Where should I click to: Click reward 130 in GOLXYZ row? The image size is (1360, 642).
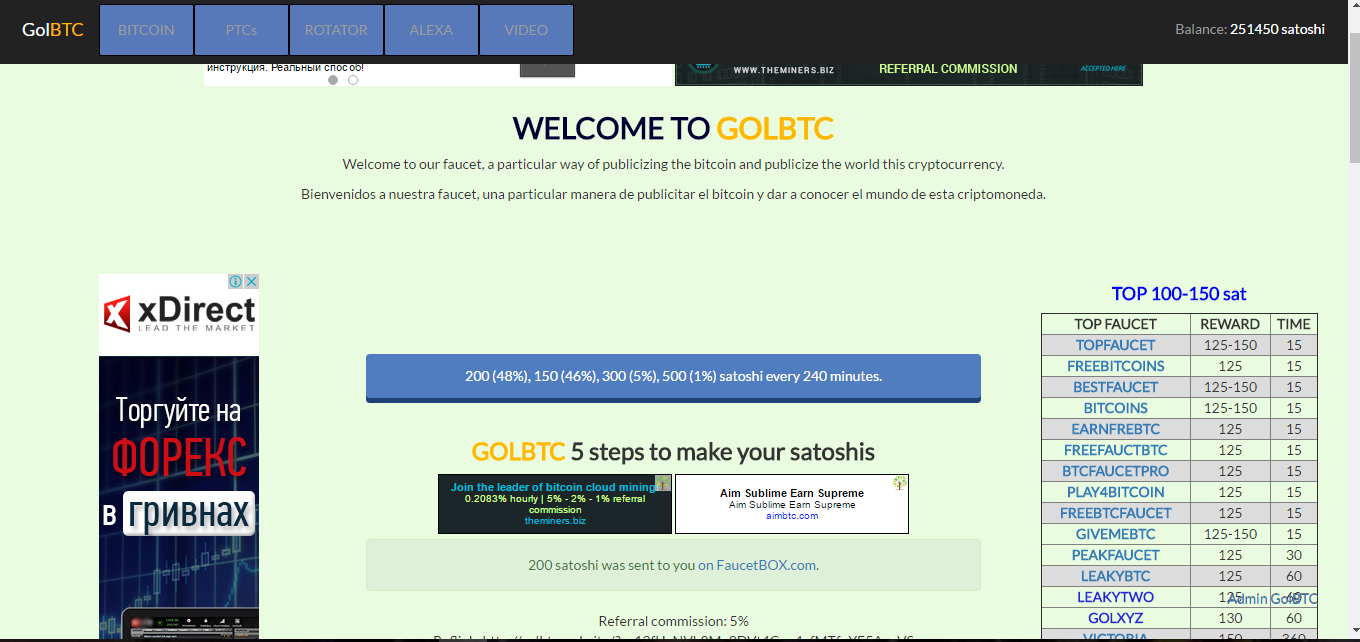pyautogui.click(x=1230, y=618)
